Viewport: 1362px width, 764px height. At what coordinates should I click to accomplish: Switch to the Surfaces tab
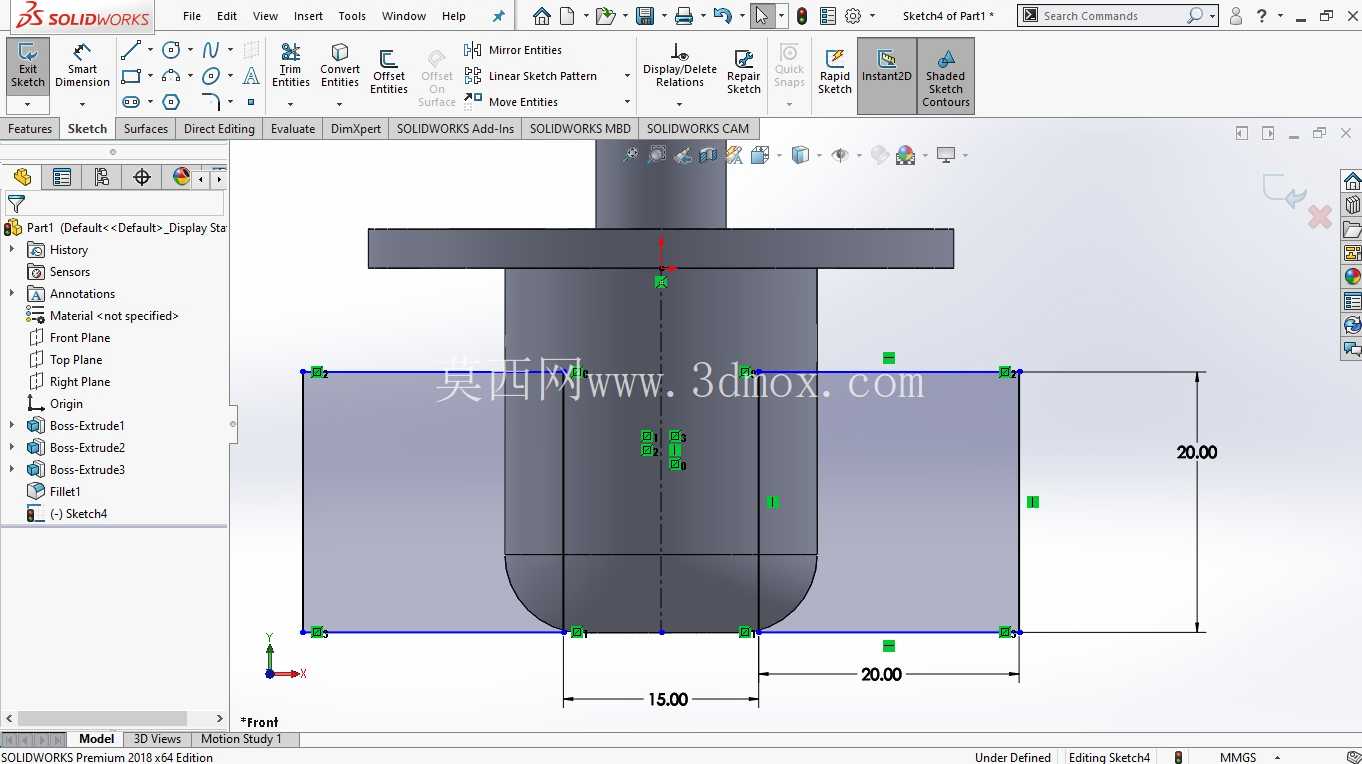146,129
